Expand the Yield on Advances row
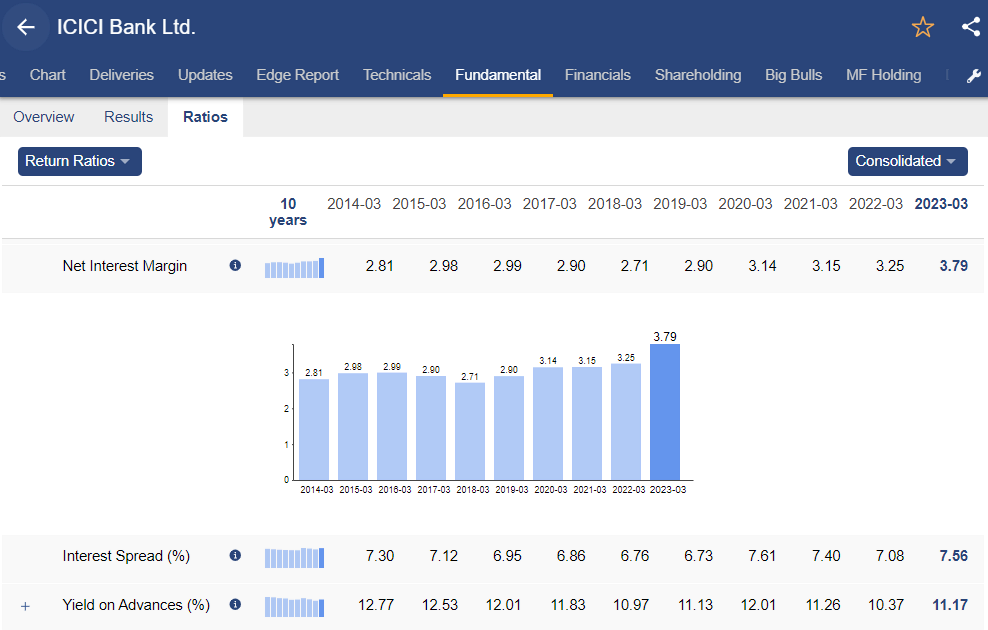Image resolution: width=988 pixels, height=630 pixels. click(x=25, y=606)
